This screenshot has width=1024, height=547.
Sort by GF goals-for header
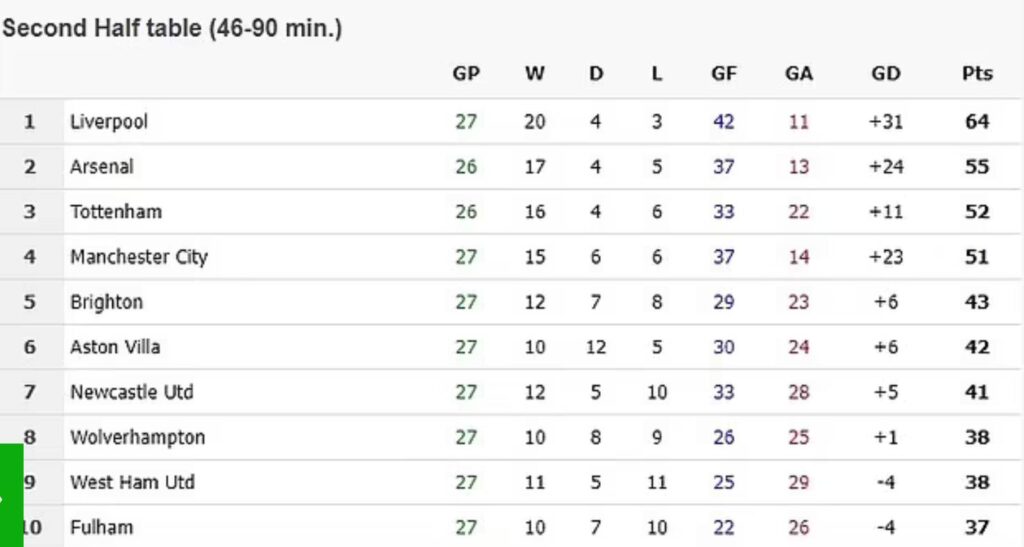(724, 74)
